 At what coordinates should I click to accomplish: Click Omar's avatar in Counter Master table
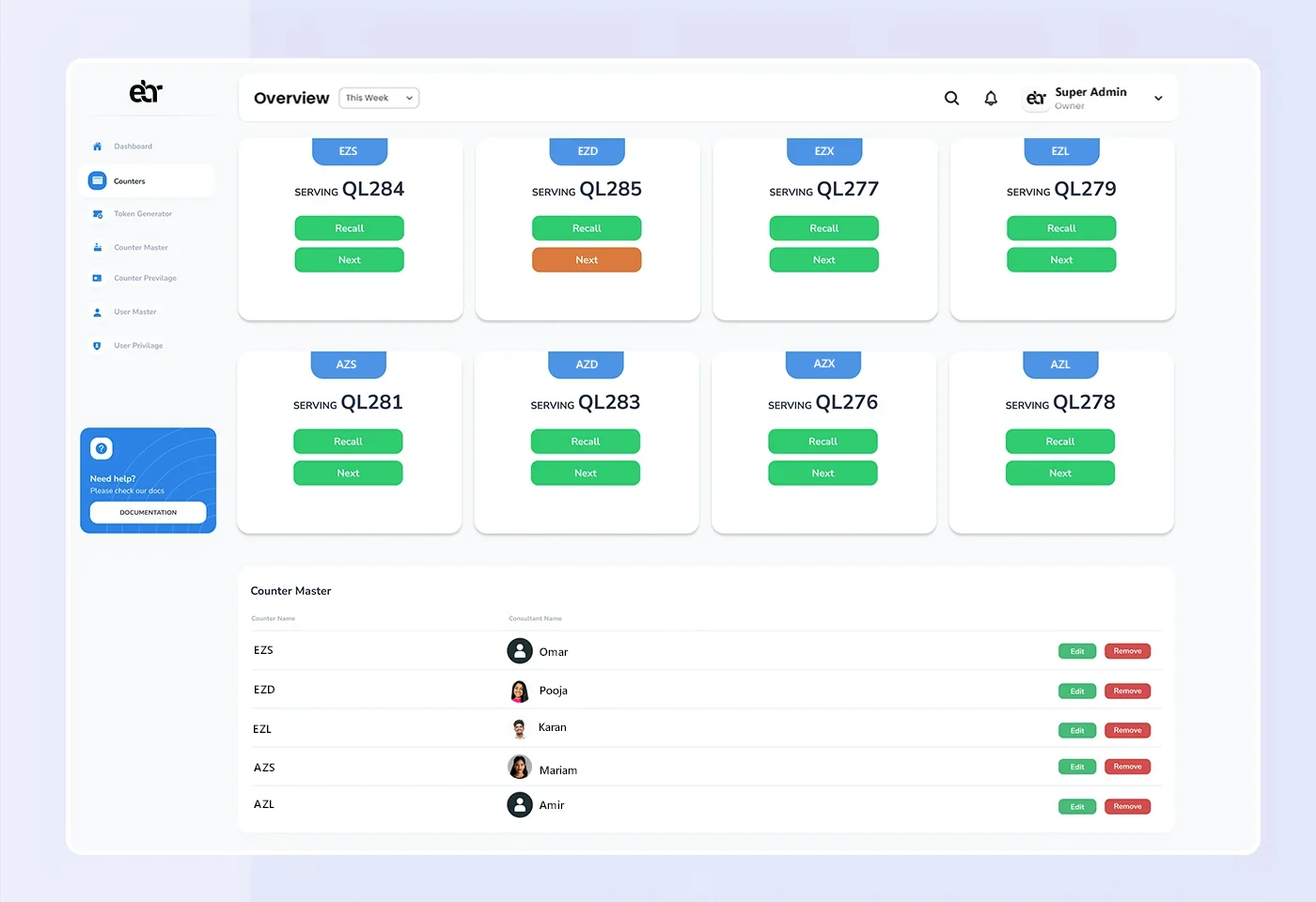(x=520, y=650)
